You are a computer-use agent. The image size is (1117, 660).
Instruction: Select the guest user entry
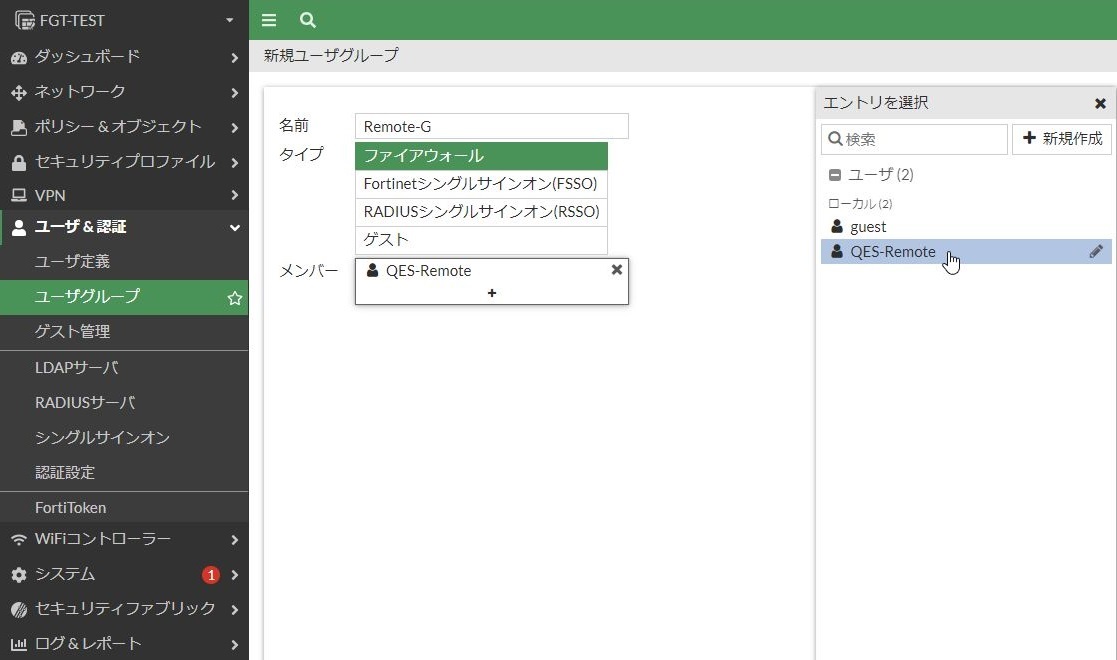click(966, 227)
